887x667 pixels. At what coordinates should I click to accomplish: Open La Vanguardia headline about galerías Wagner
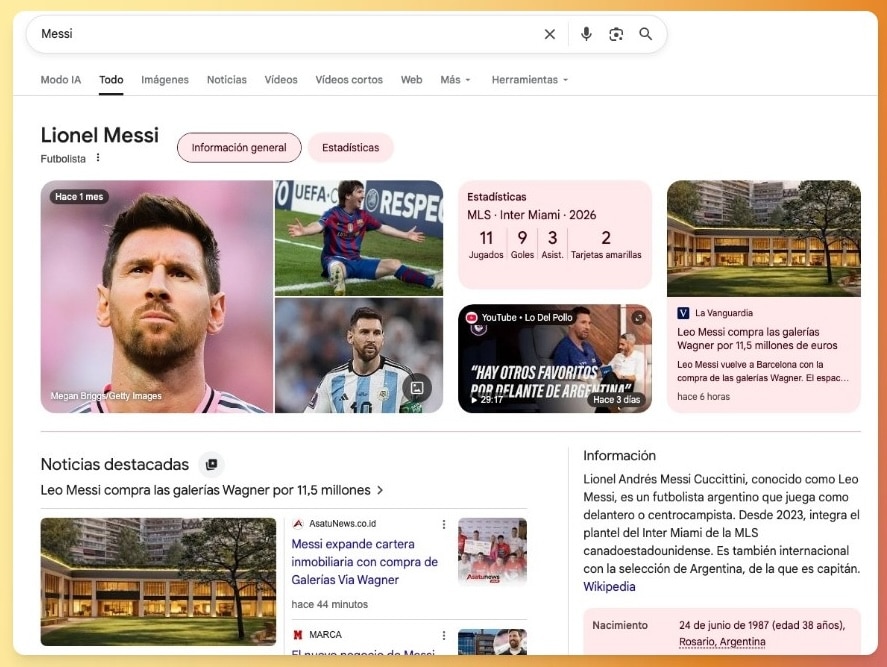click(x=757, y=338)
